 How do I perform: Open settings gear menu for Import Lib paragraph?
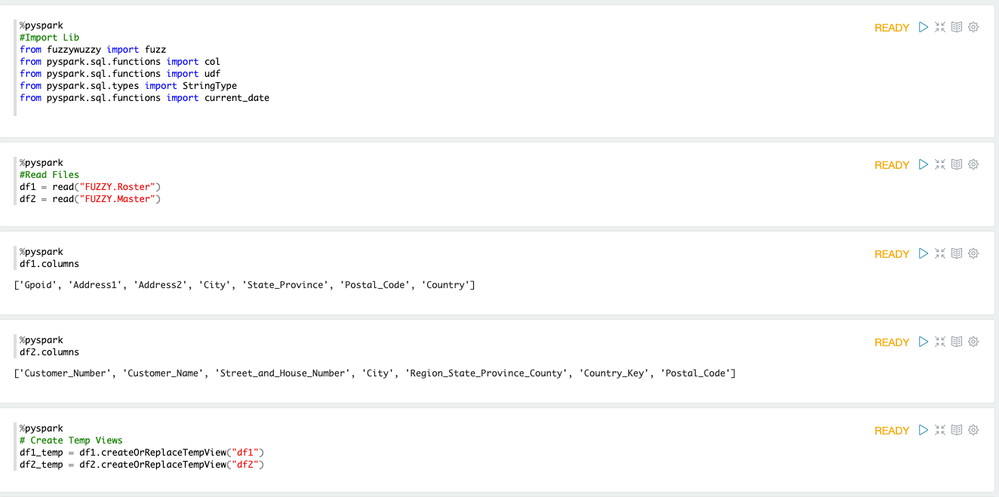[x=973, y=28]
